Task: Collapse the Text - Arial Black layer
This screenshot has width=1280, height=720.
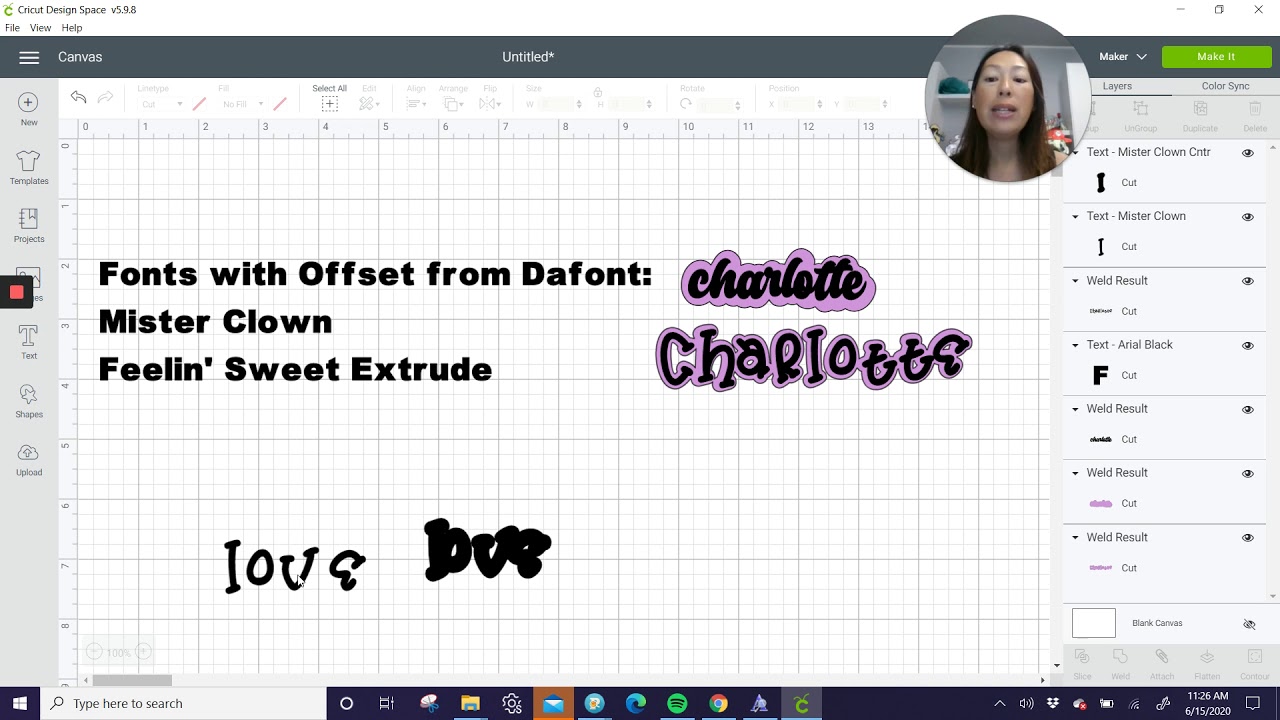Action: pyautogui.click(x=1076, y=345)
